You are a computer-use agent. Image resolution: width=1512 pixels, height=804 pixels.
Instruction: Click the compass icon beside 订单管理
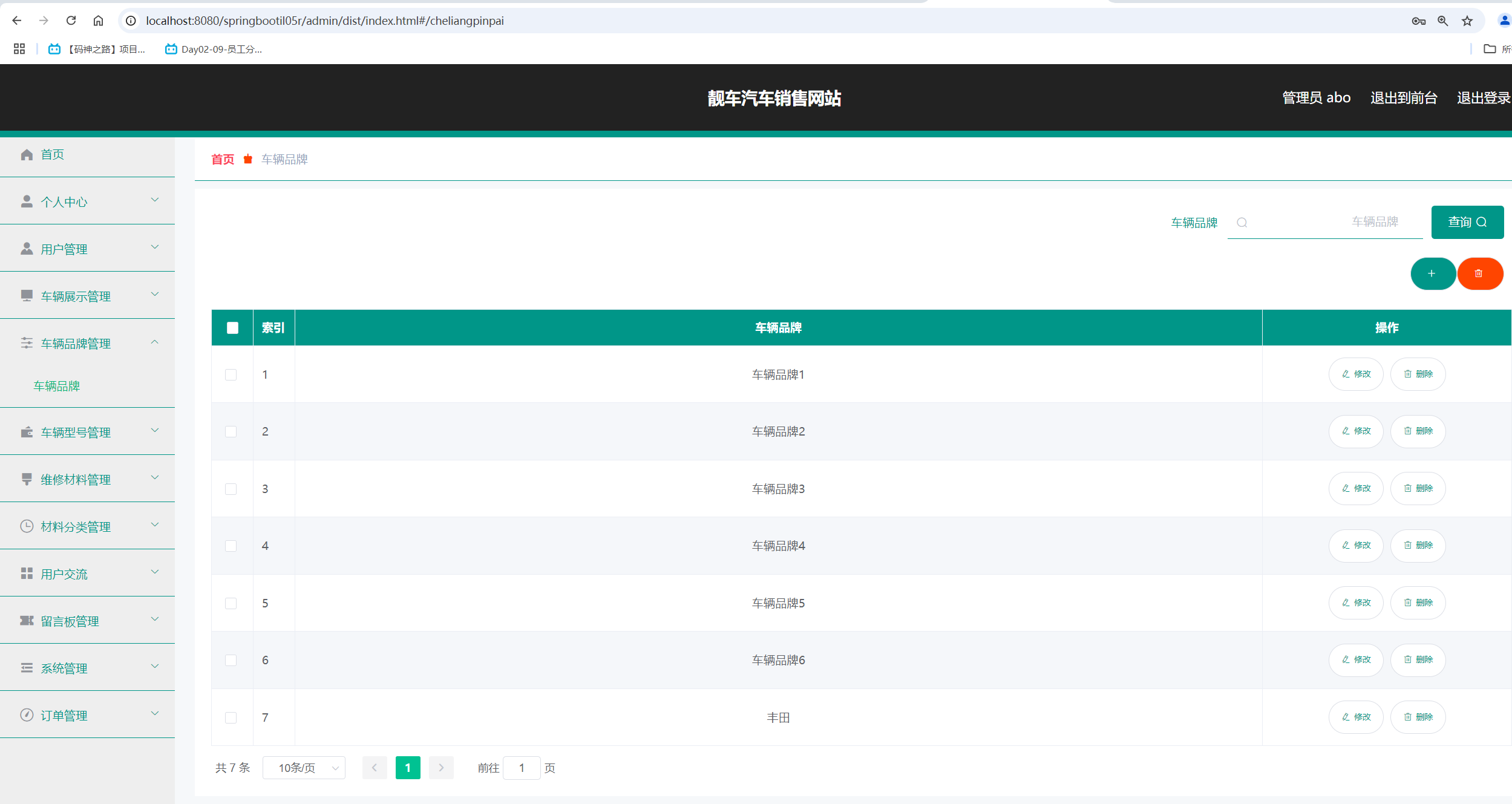[27, 715]
